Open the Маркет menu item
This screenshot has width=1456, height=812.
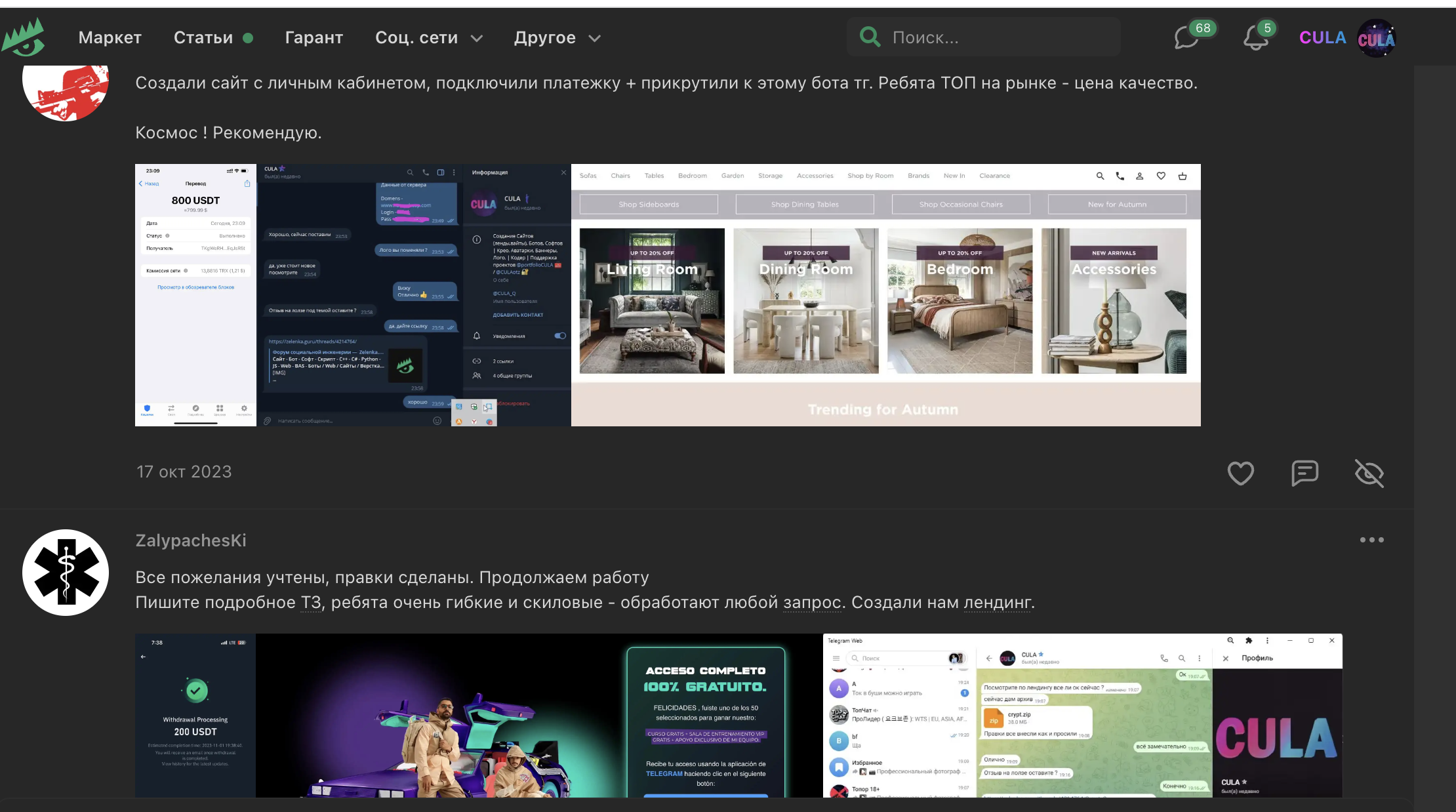pyautogui.click(x=110, y=38)
